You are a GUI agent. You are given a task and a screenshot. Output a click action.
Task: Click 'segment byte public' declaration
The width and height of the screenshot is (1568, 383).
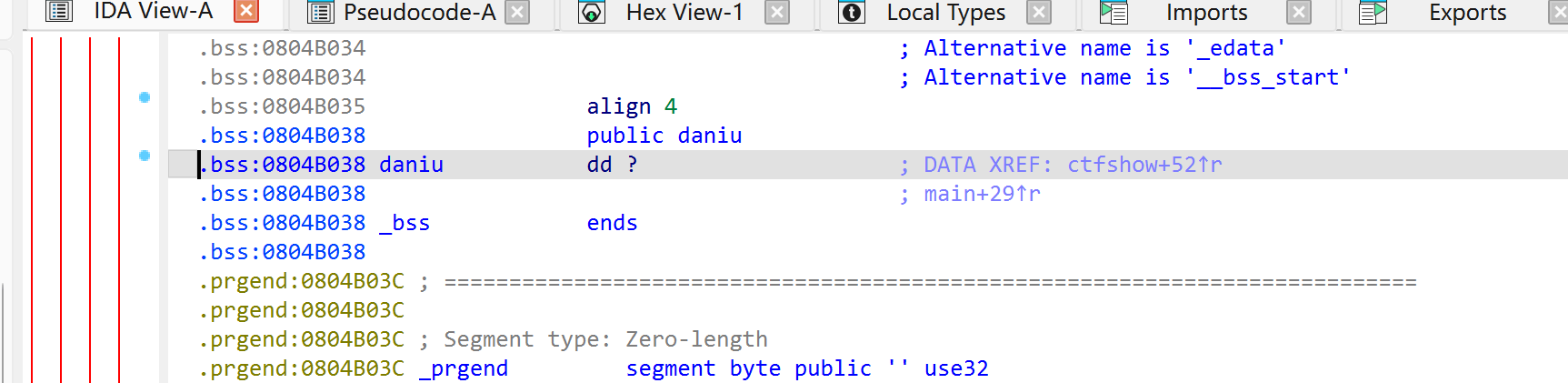[748, 368]
